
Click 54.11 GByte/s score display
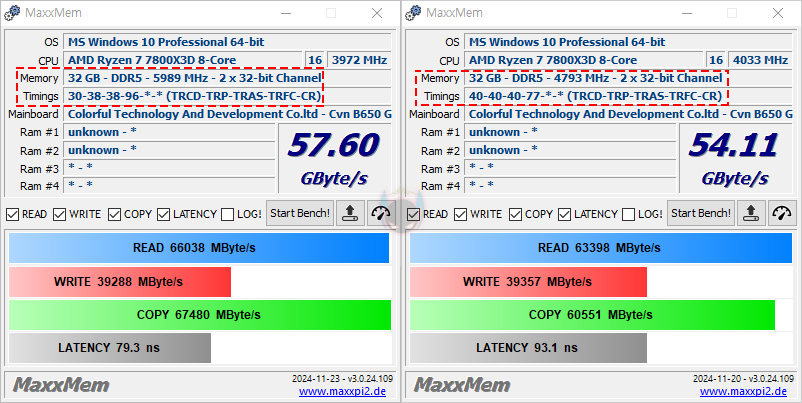point(735,158)
